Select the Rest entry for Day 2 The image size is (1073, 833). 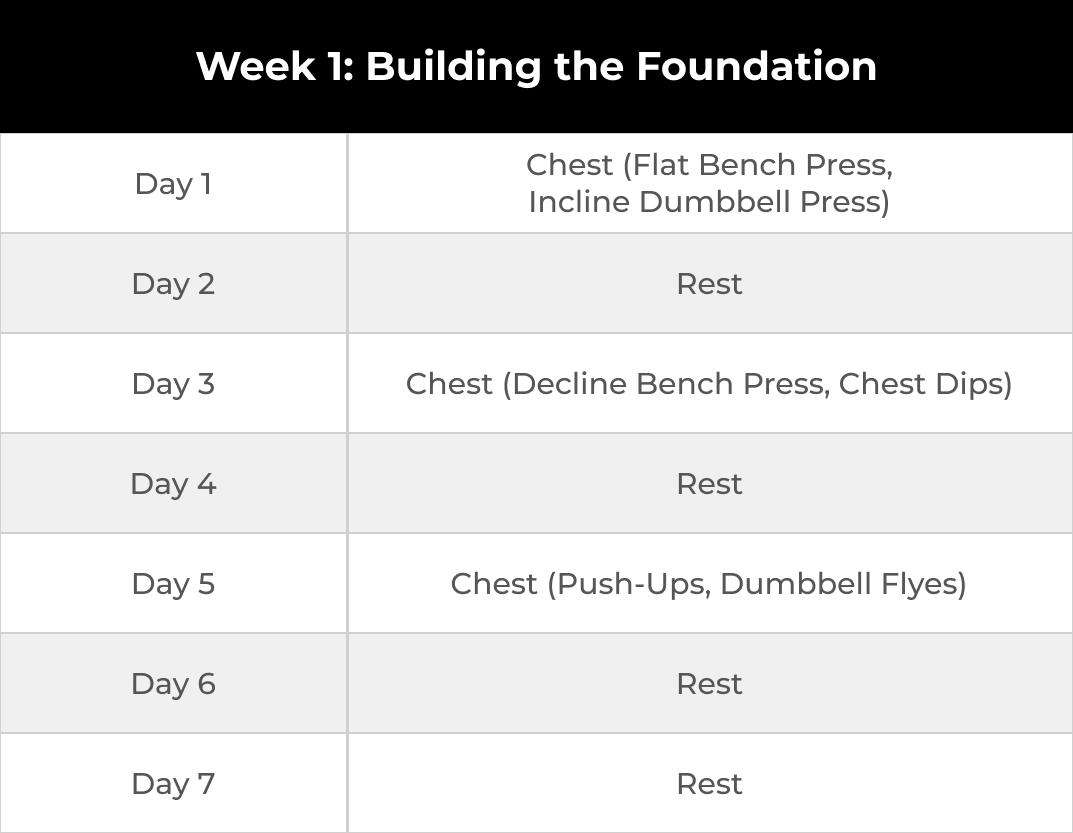[x=709, y=284]
